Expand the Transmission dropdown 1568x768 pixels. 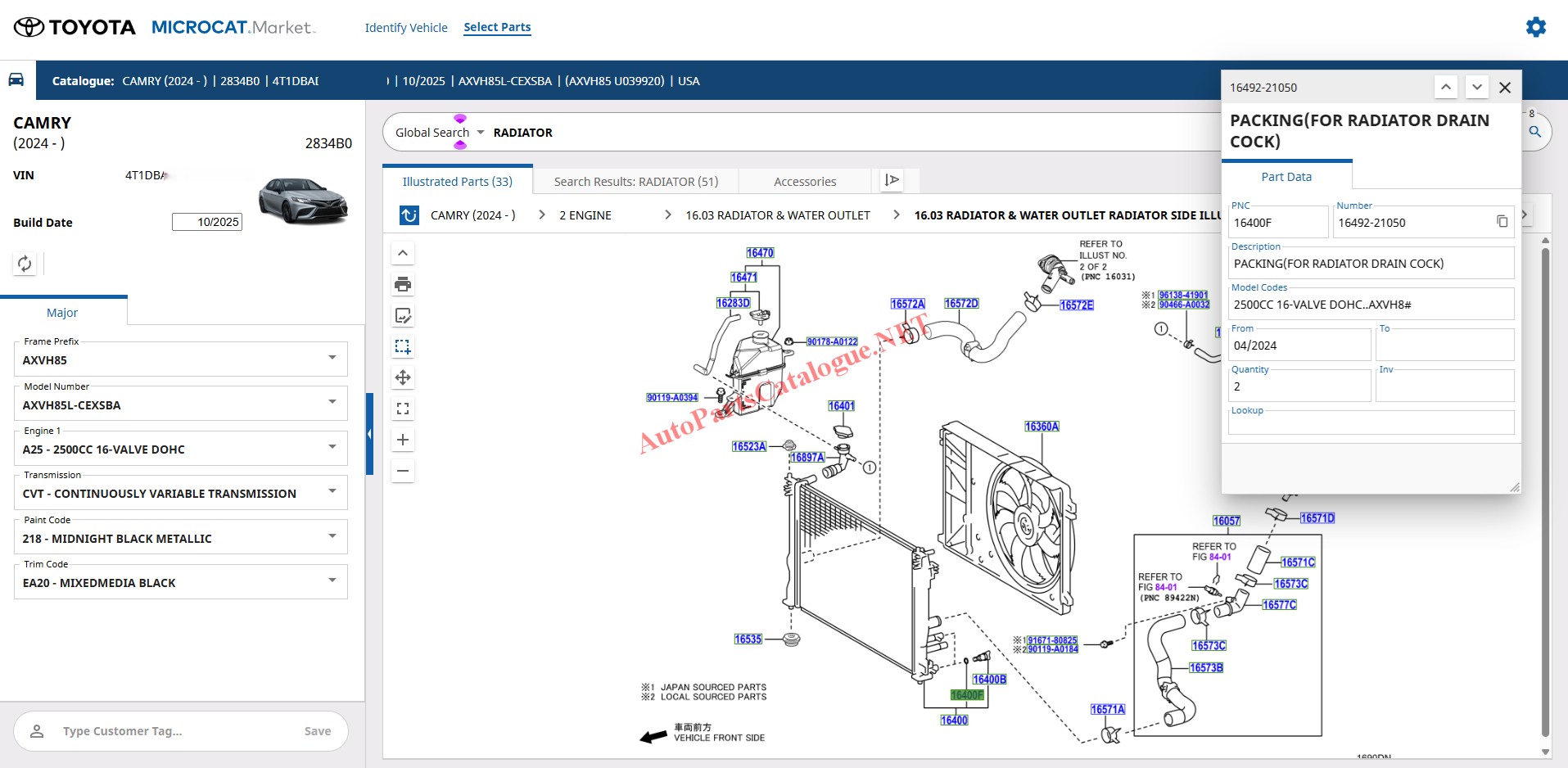(332, 491)
